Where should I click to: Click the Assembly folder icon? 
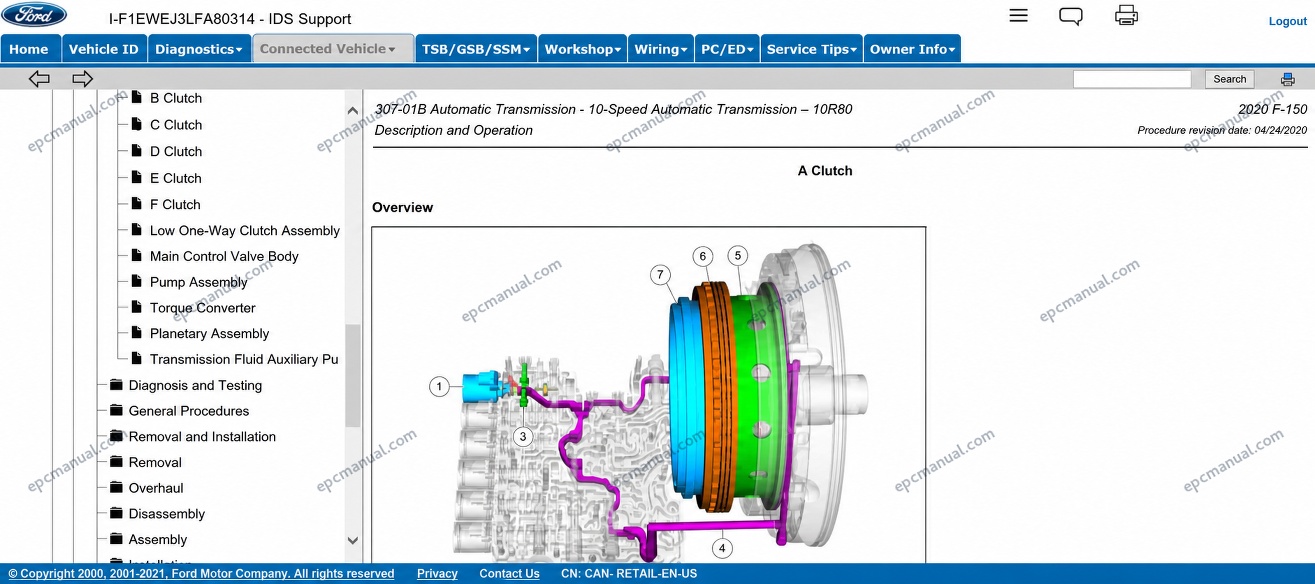coord(116,539)
